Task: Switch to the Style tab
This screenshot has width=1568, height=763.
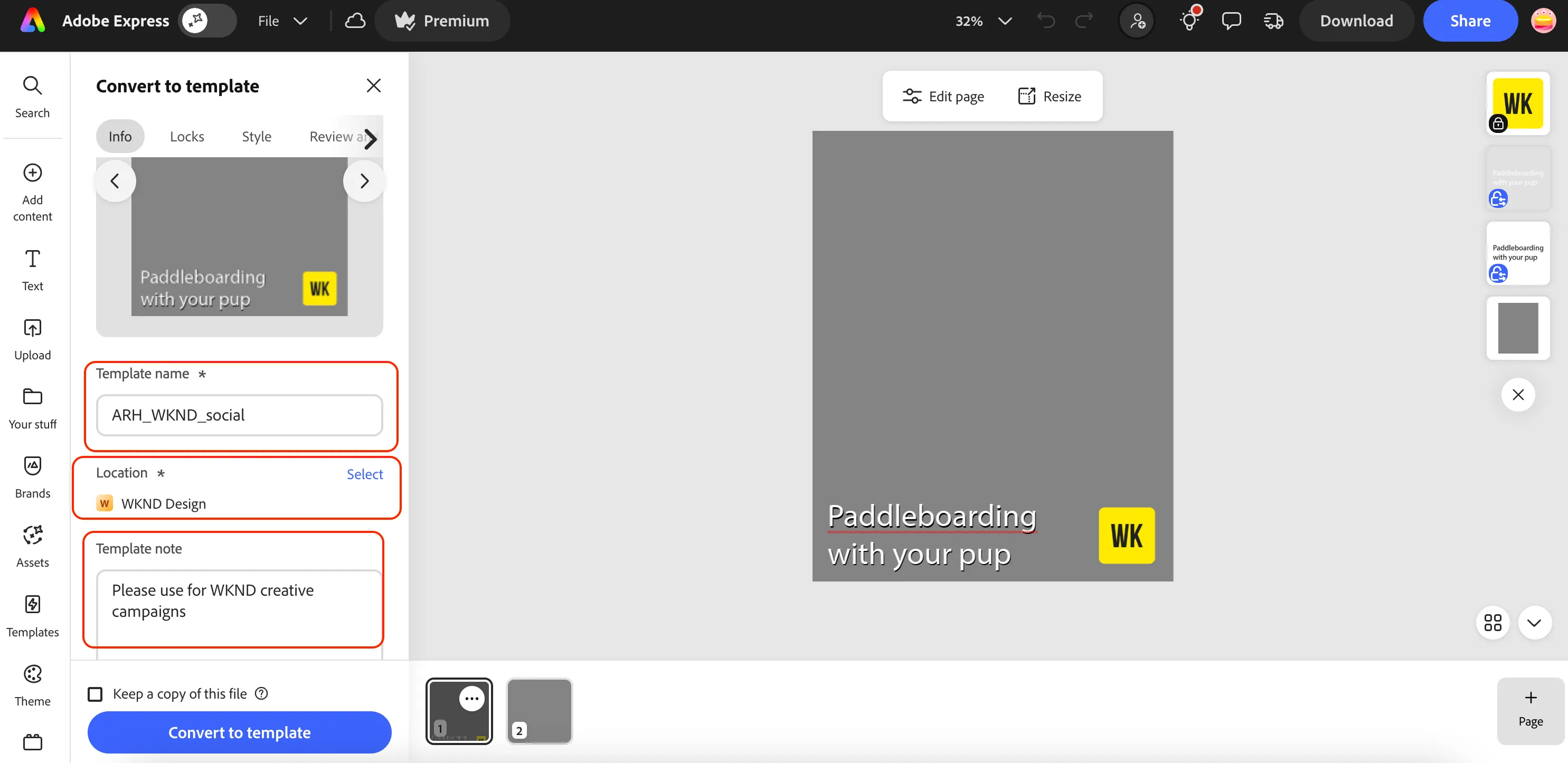Action: 256,136
